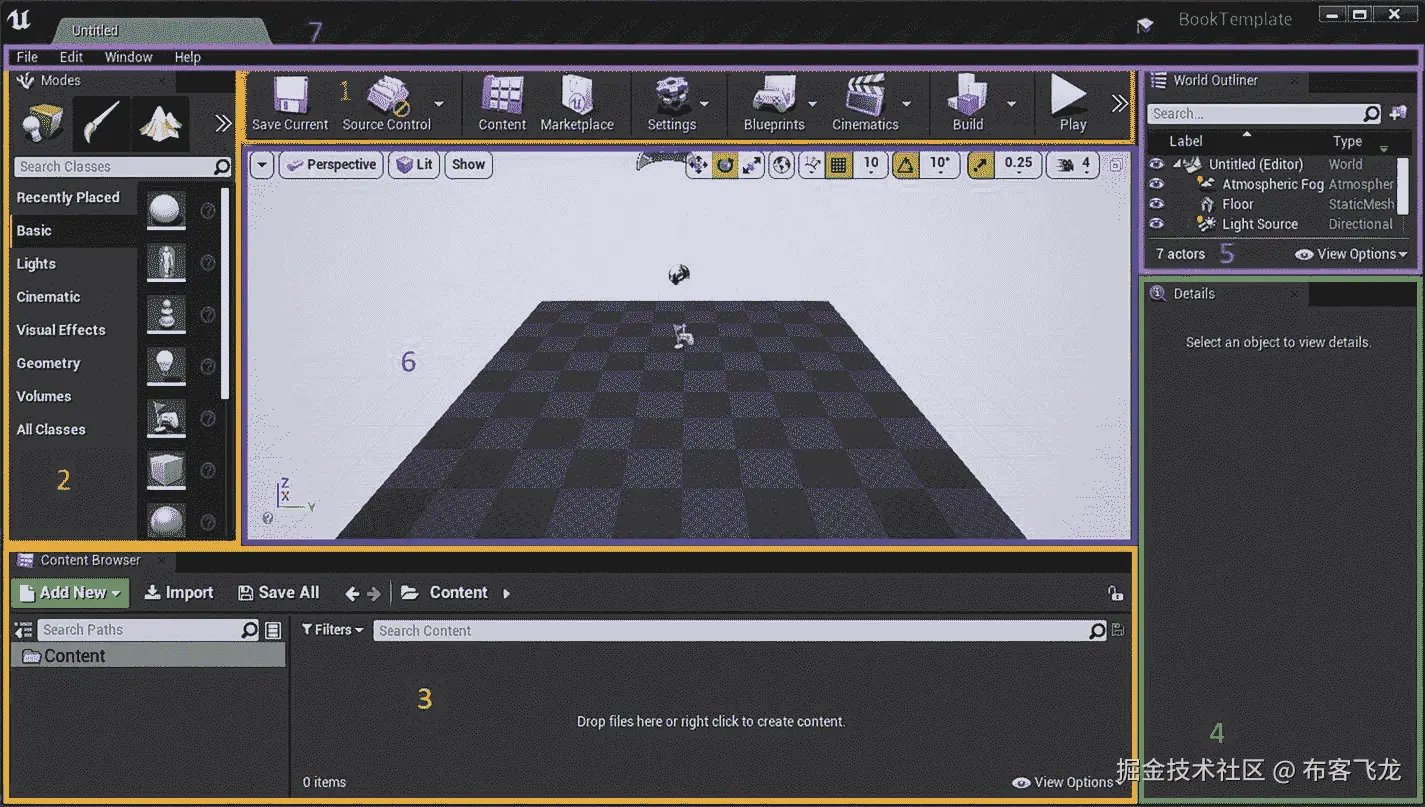Open Content Browser View Options dropdown
1425x807 pixels.
coord(1068,782)
